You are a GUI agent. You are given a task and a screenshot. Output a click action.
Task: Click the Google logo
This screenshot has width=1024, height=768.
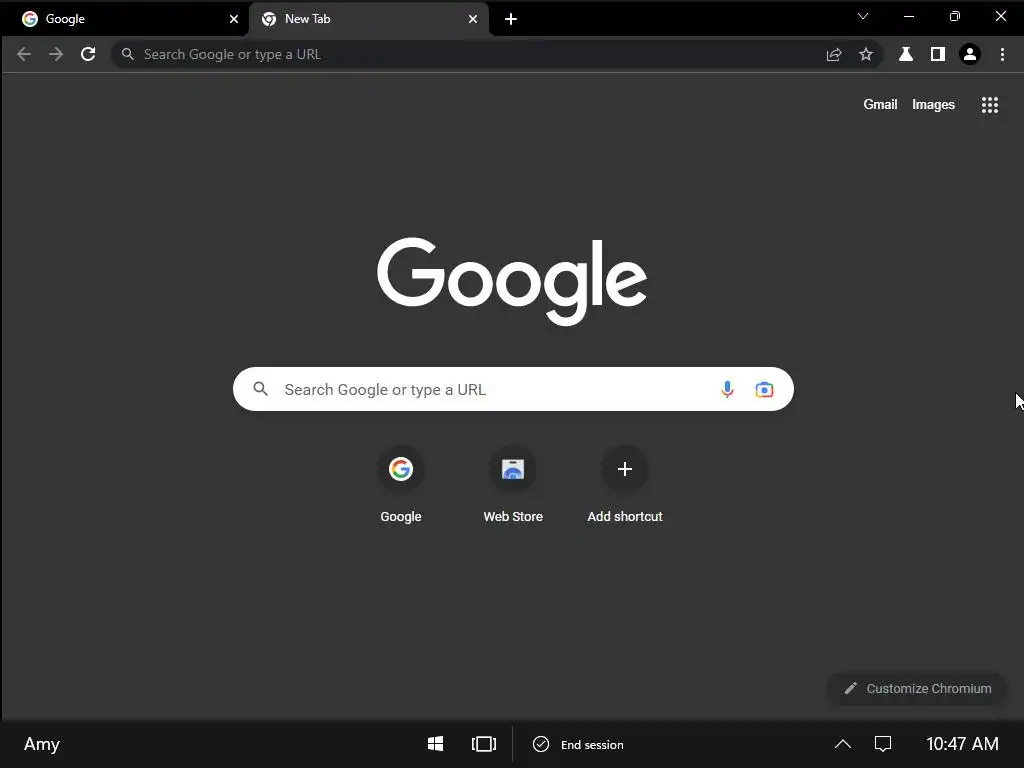pyautogui.click(x=513, y=281)
